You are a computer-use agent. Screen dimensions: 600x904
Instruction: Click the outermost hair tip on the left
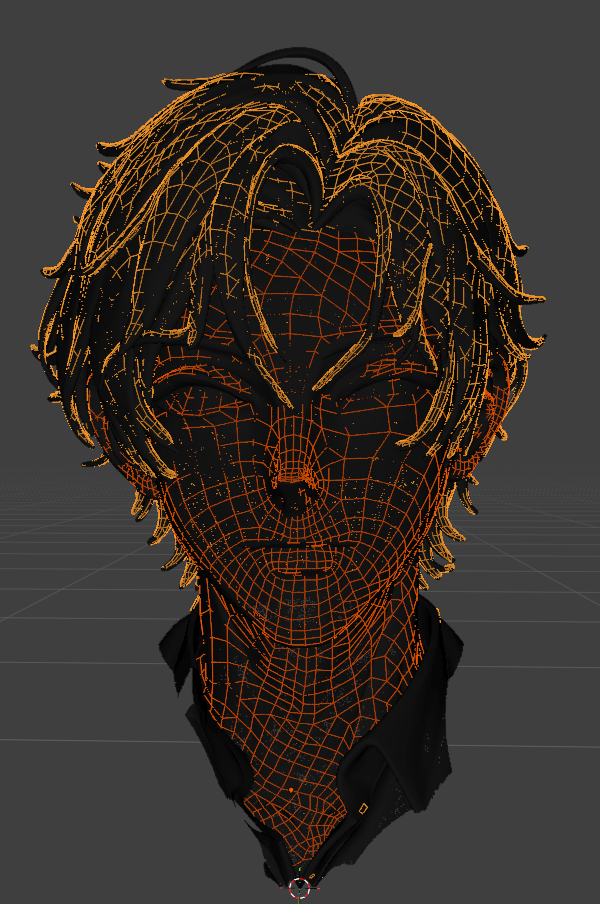coord(37,349)
